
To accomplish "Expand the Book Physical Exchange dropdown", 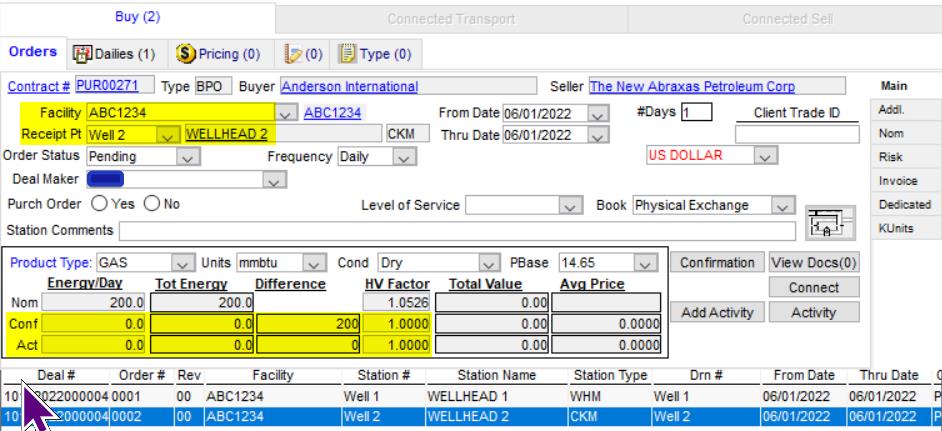I will tap(782, 206).
